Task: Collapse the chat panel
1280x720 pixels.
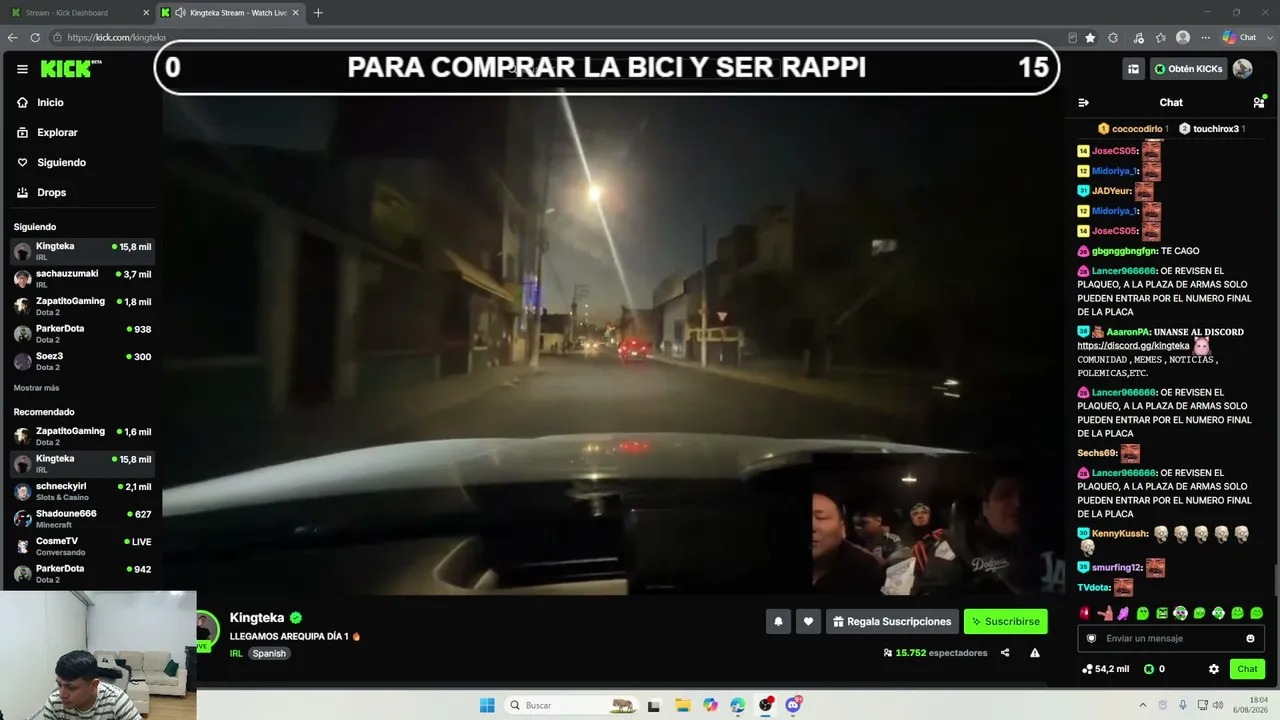Action: click(1083, 102)
